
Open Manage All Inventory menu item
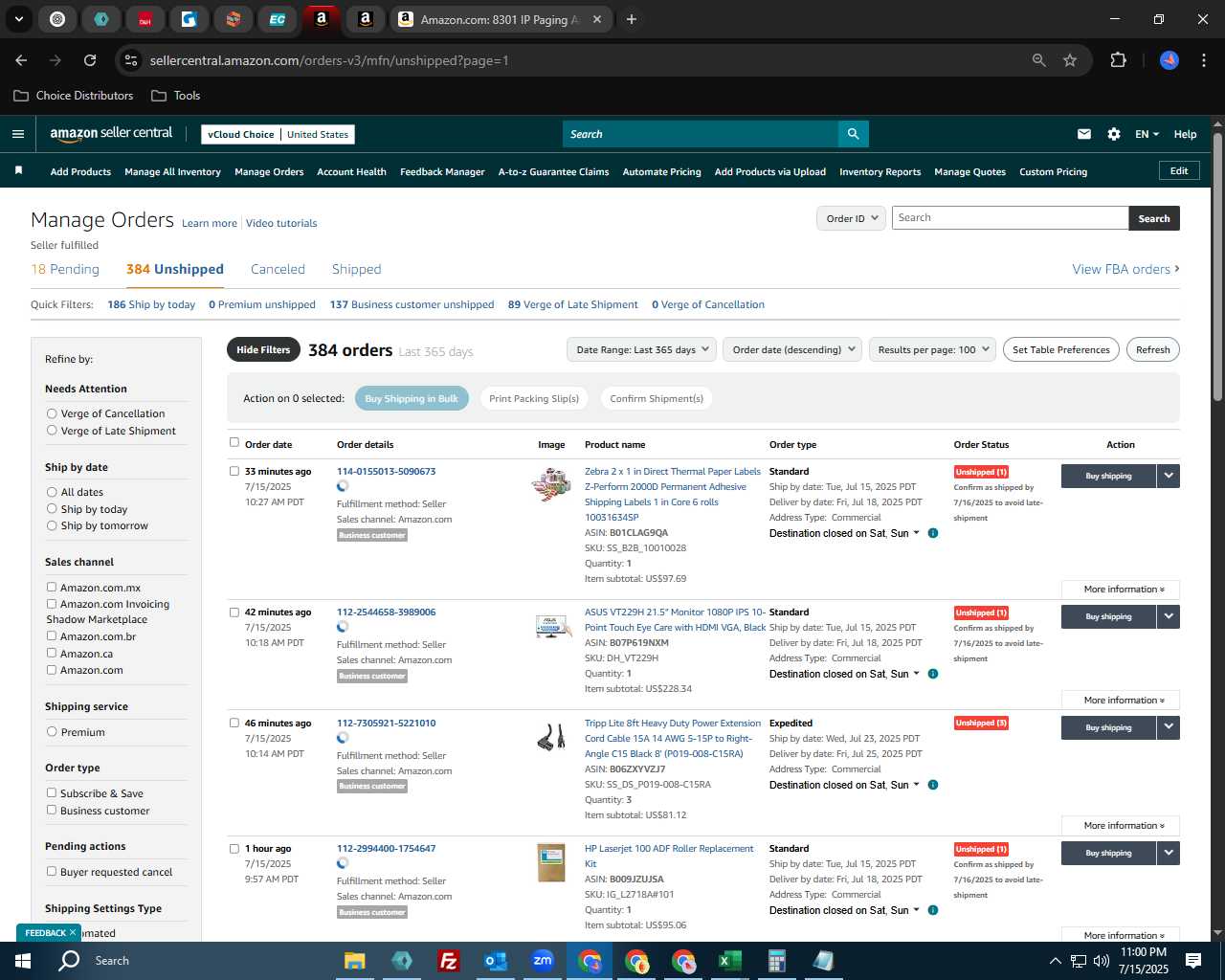coord(172,172)
